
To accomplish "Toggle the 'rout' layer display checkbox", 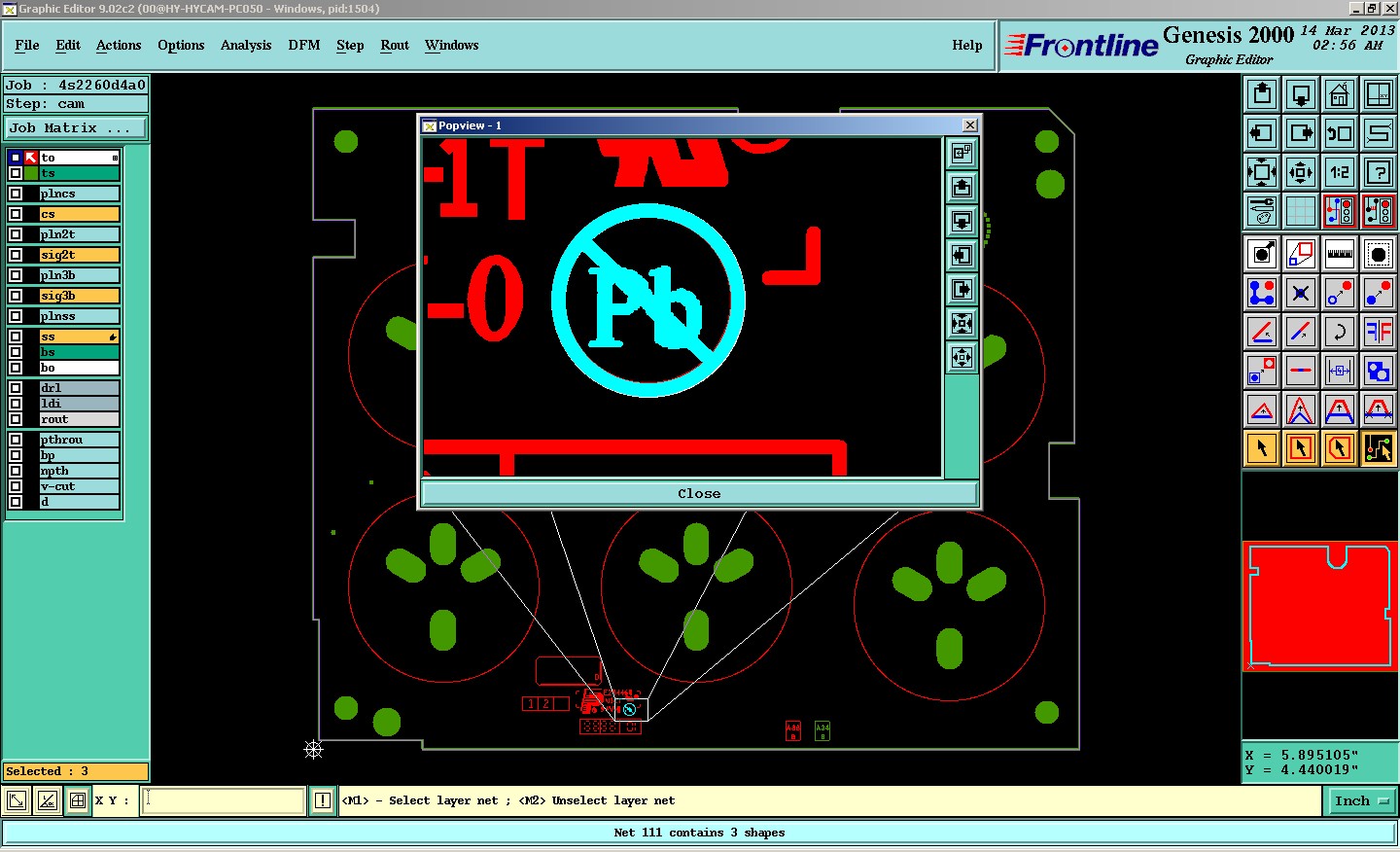I will (x=16, y=419).
